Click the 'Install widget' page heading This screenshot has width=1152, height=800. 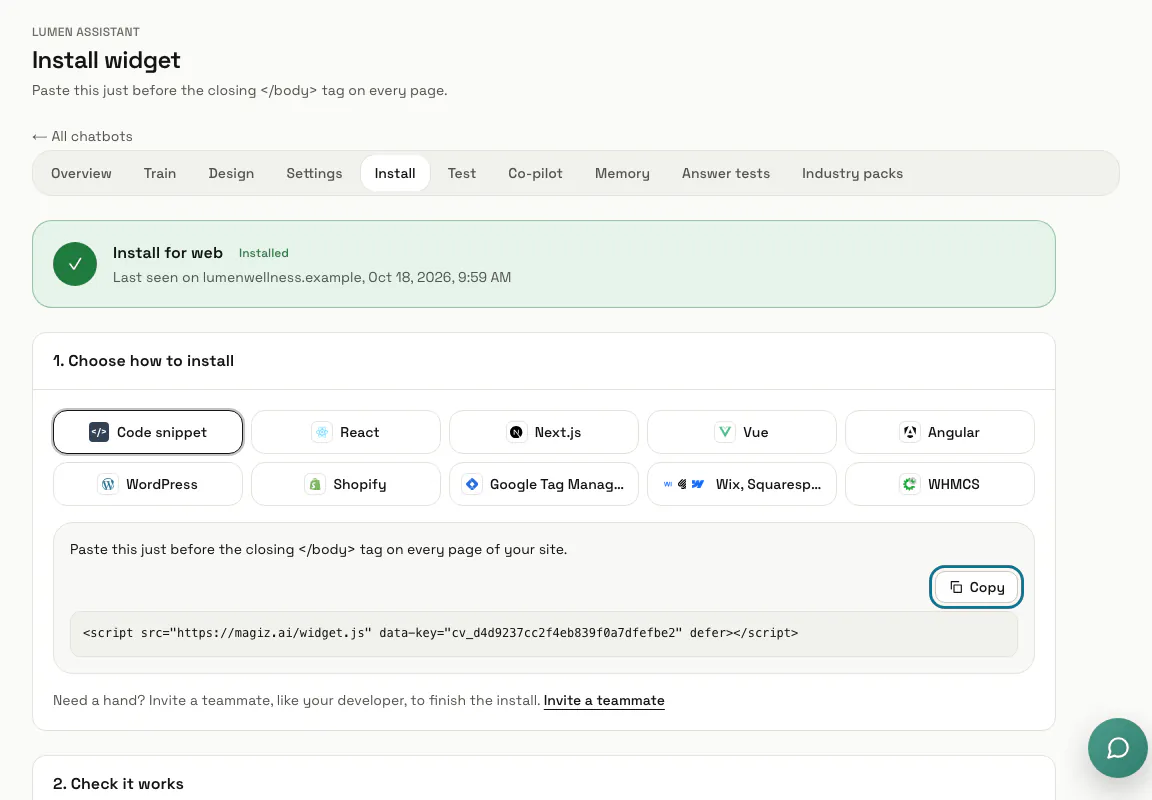106,60
